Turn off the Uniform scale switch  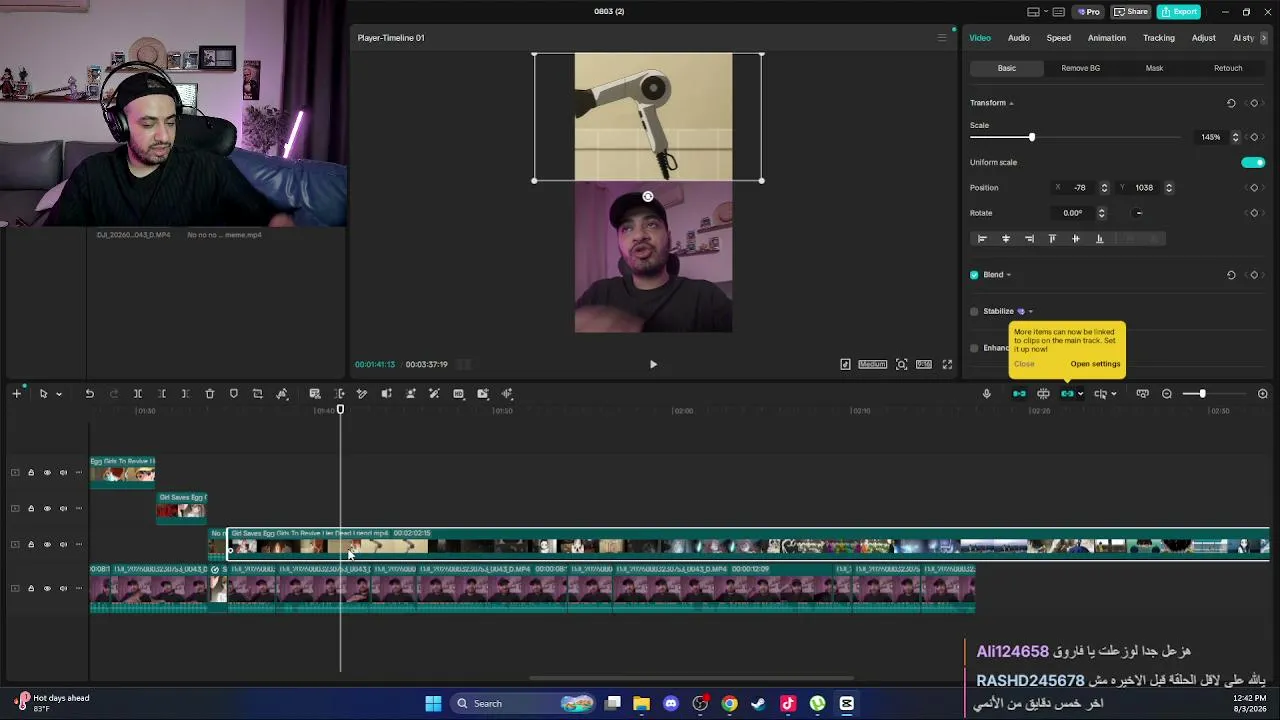pyautogui.click(x=1253, y=163)
